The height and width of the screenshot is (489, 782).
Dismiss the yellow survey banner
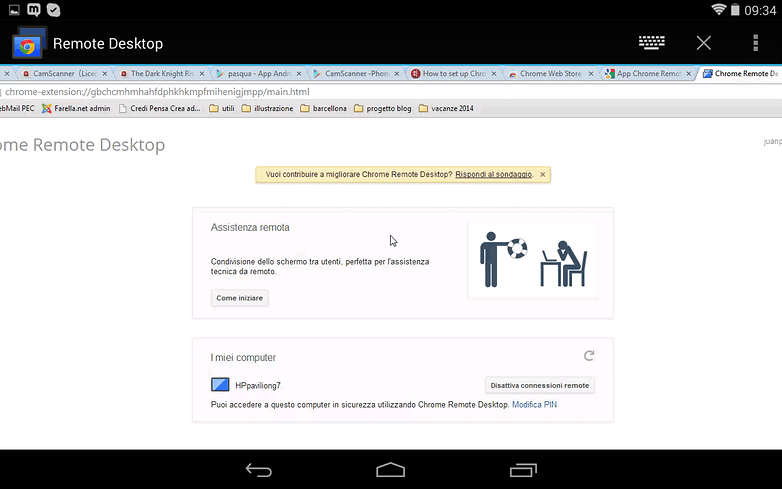[543, 174]
